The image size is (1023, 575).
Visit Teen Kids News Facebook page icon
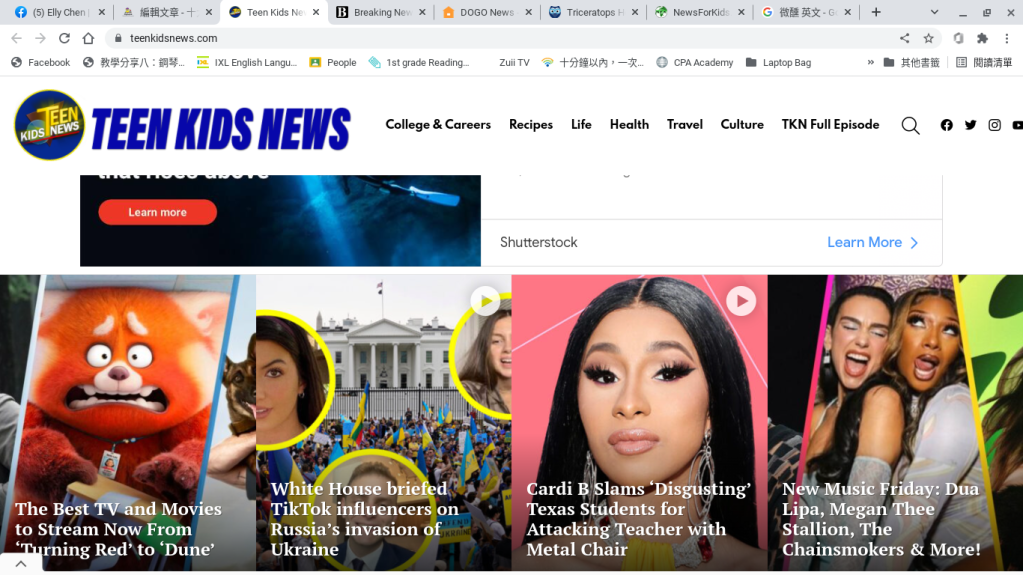[946, 125]
